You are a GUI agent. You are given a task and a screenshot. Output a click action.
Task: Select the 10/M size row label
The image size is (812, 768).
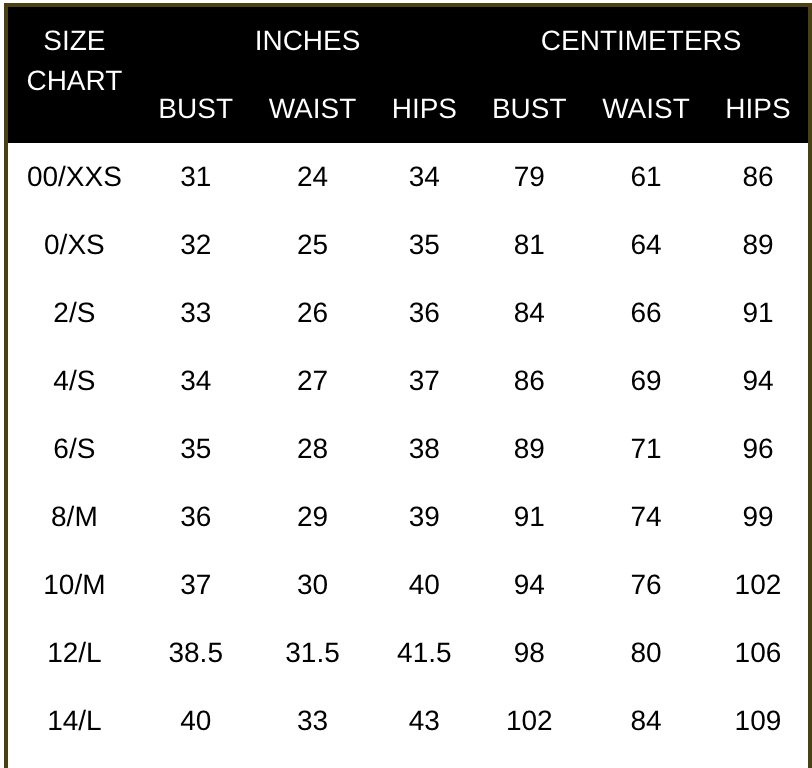point(74,585)
